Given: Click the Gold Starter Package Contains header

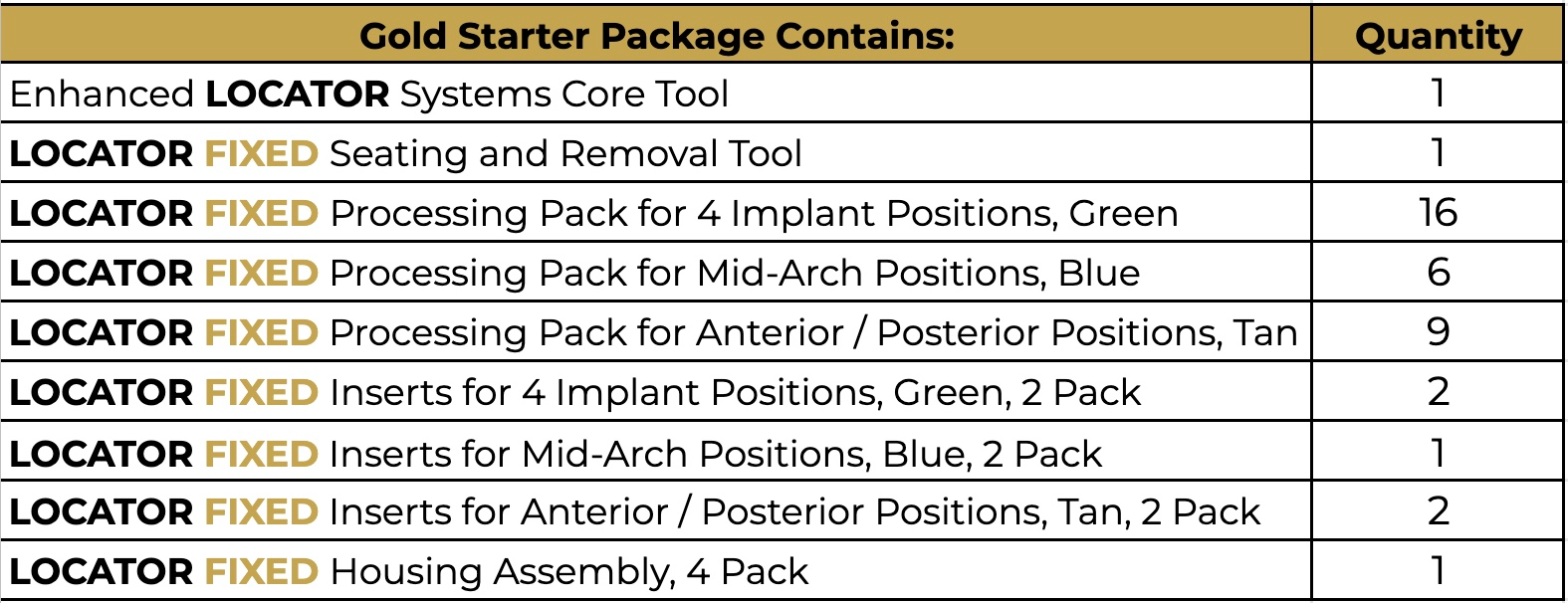Looking at the screenshot, I should coord(656,36).
